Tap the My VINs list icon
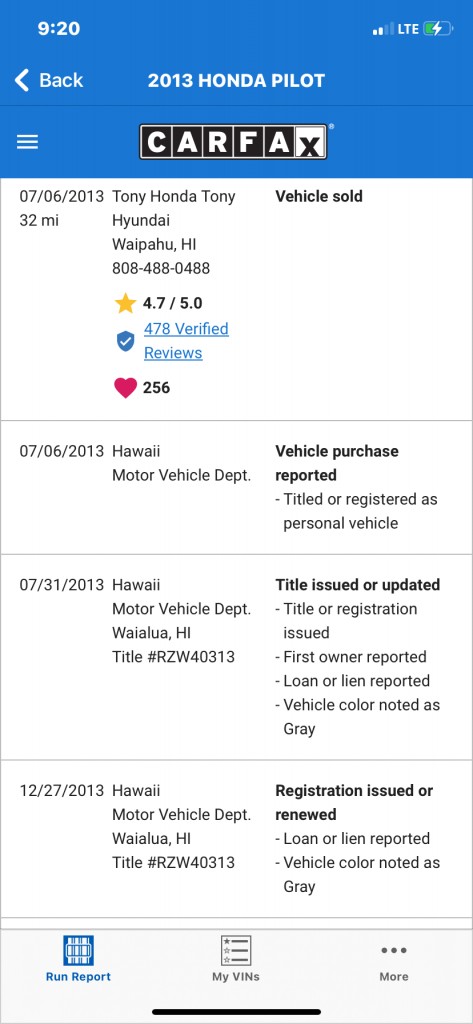Image resolution: width=473 pixels, height=1024 pixels. (236, 950)
